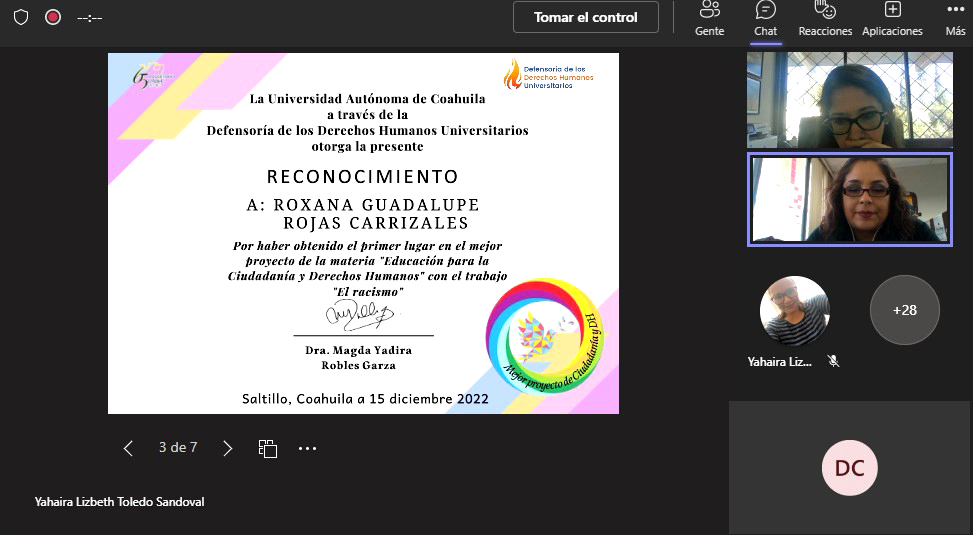Expand the Más options menu
The width and height of the screenshot is (973, 535).
[955, 19]
